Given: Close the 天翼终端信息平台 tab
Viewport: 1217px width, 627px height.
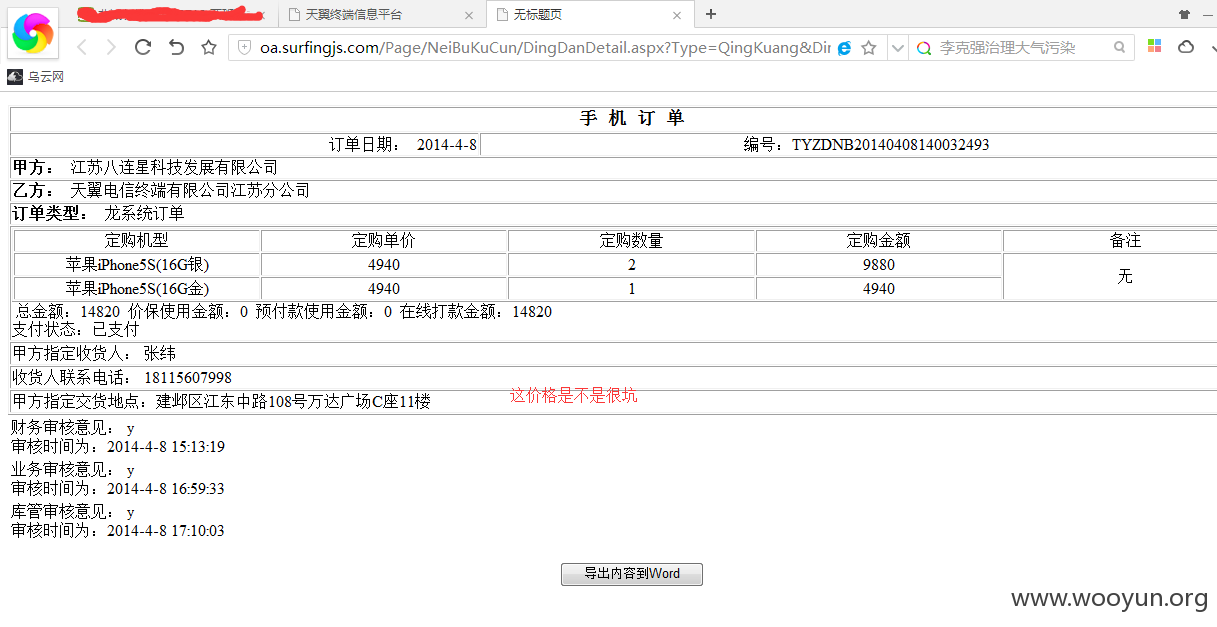Looking at the screenshot, I should (470, 15).
